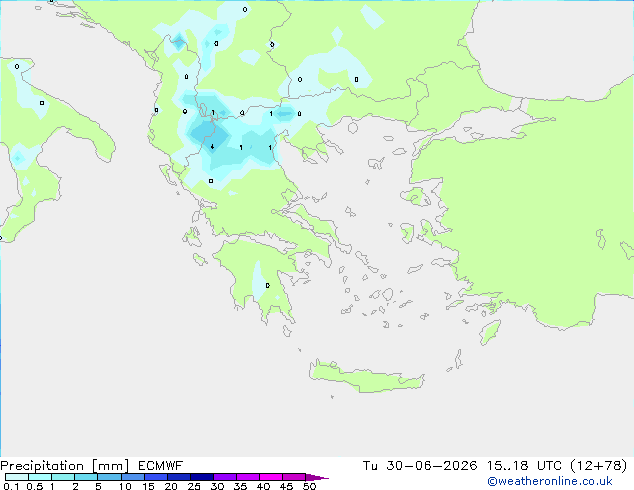Click the legend tick label '0.5'

click(x=35, y=486)
